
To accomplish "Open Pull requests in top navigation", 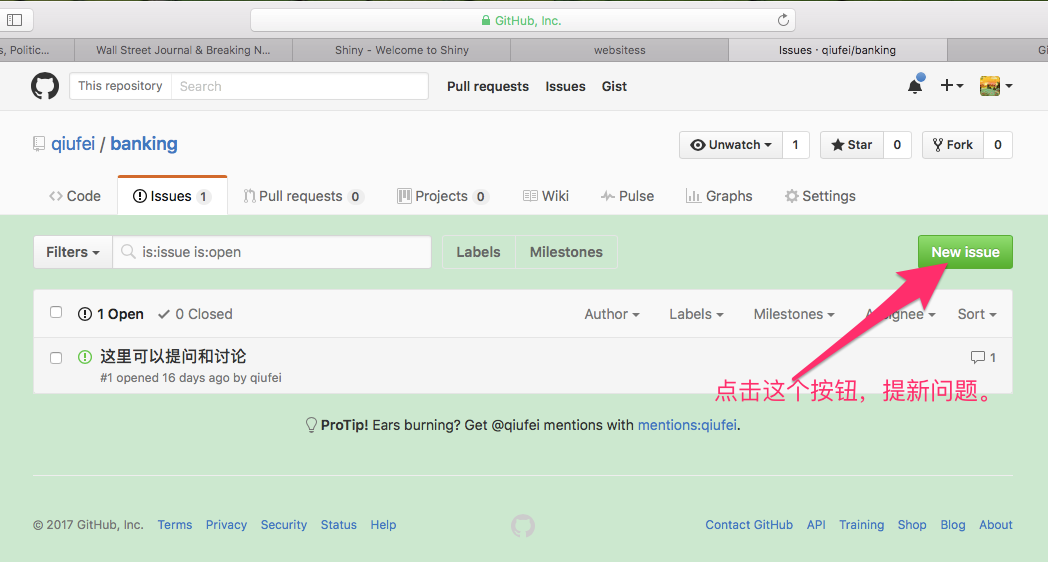I will (x=488, y=86).
